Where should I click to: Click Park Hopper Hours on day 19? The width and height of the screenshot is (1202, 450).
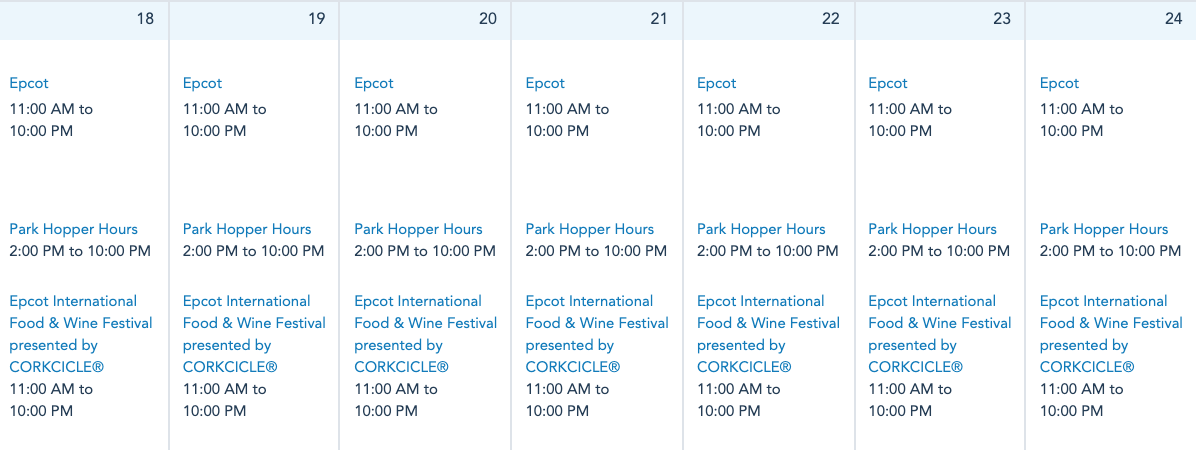click(x=247, y=229)
